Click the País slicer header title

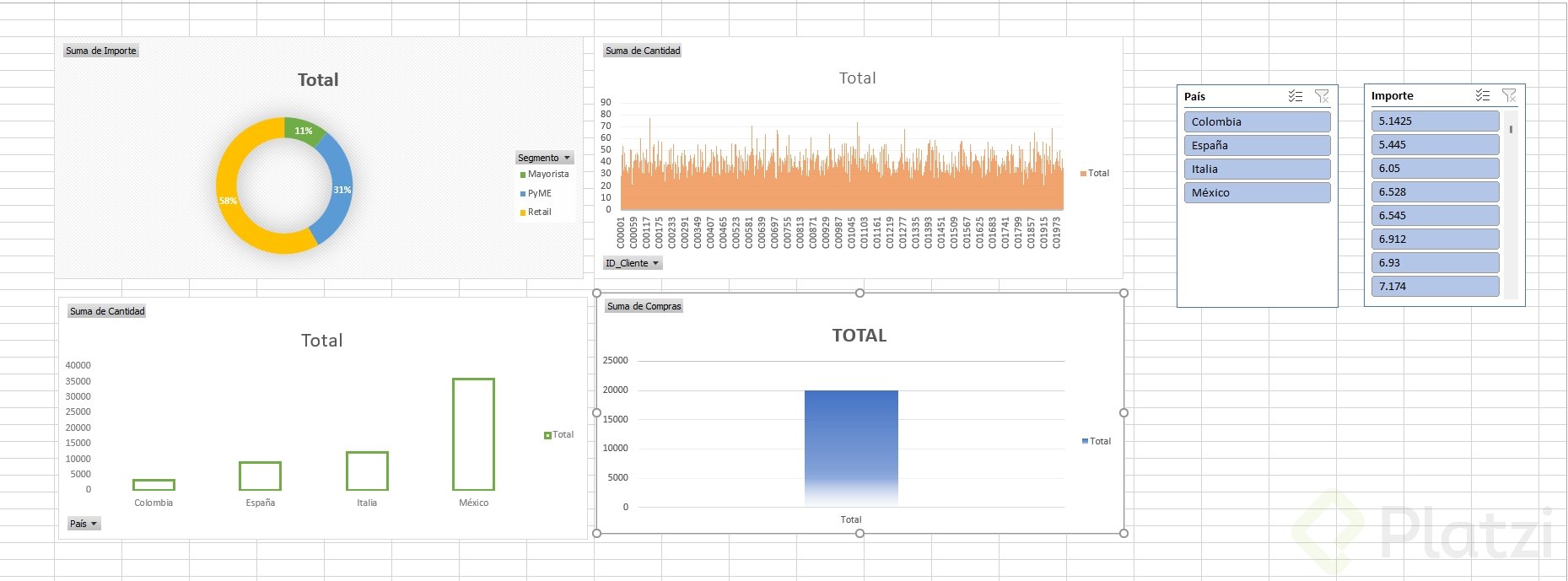(x=1194, y=96)
